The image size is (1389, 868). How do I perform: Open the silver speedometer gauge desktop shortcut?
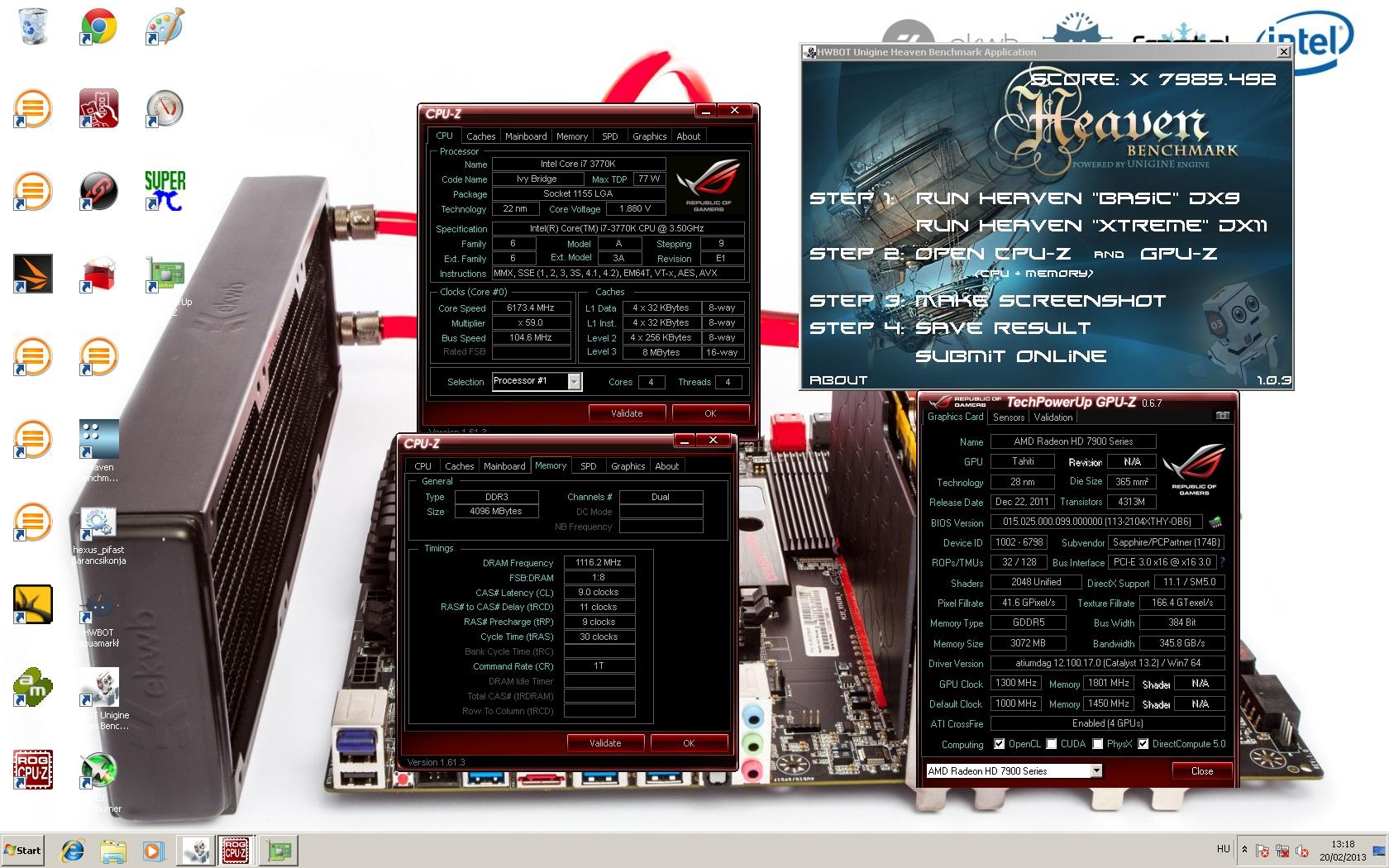pos(165,108)
